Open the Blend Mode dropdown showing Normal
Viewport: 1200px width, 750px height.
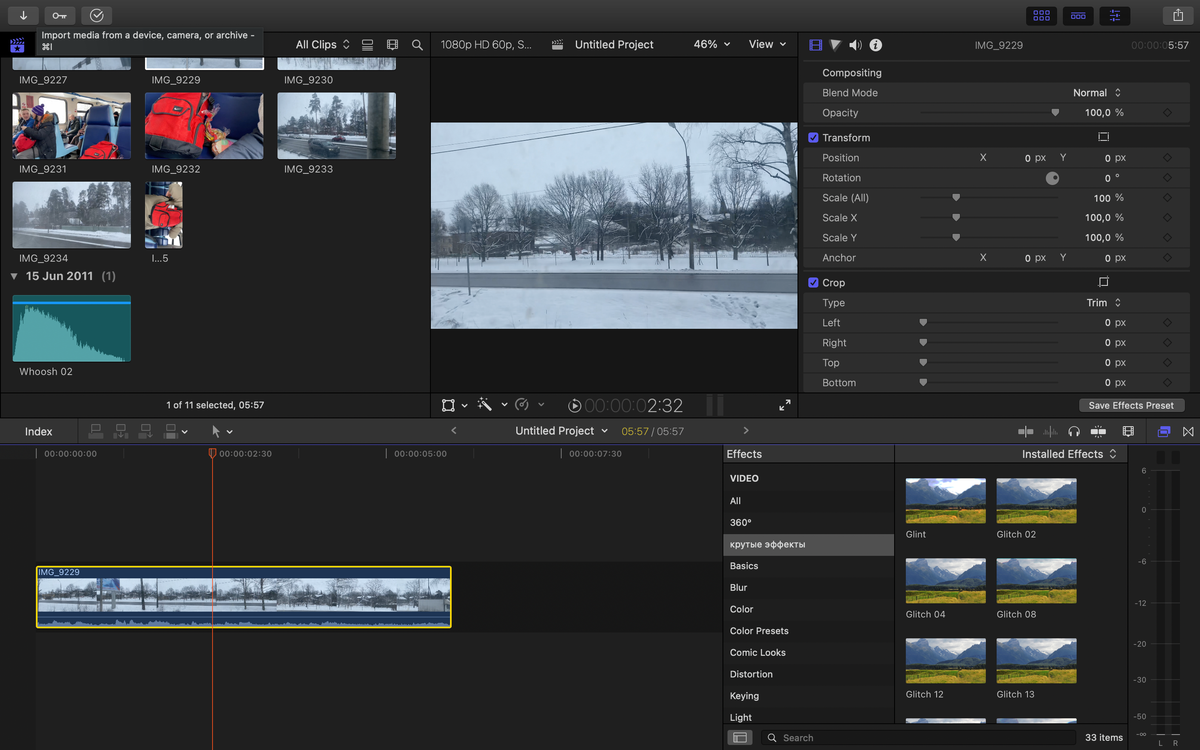tap(1097, 92)
